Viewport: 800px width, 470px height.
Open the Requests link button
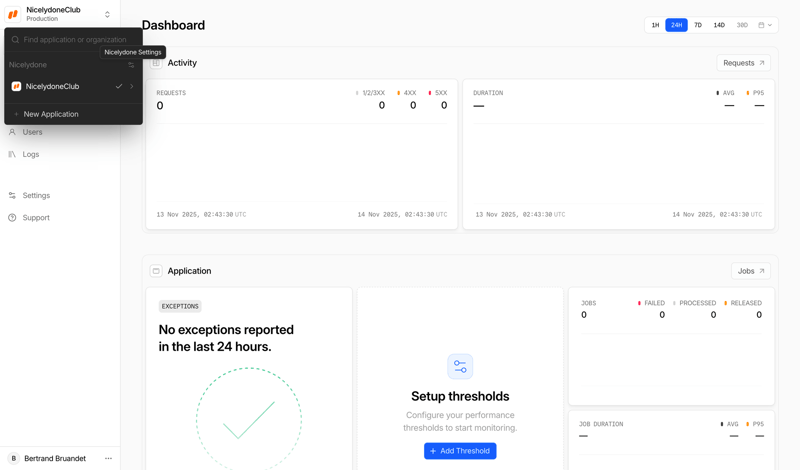743,63
